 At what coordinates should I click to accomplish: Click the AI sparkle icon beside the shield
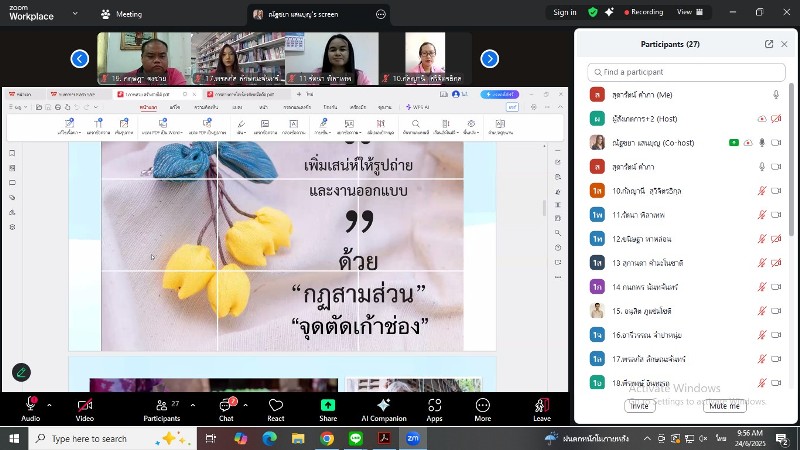(x=609, y=12)
